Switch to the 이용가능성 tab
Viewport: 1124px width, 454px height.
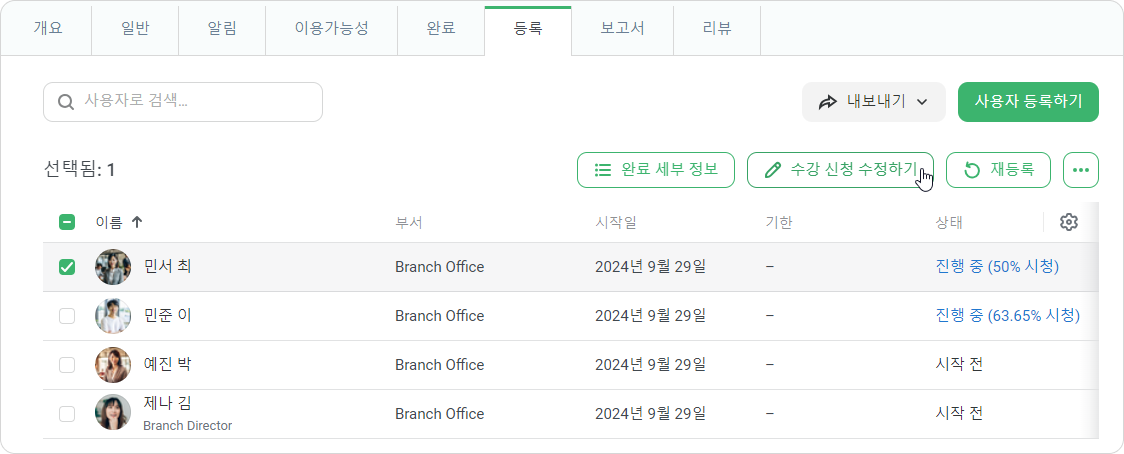(331, 30)
